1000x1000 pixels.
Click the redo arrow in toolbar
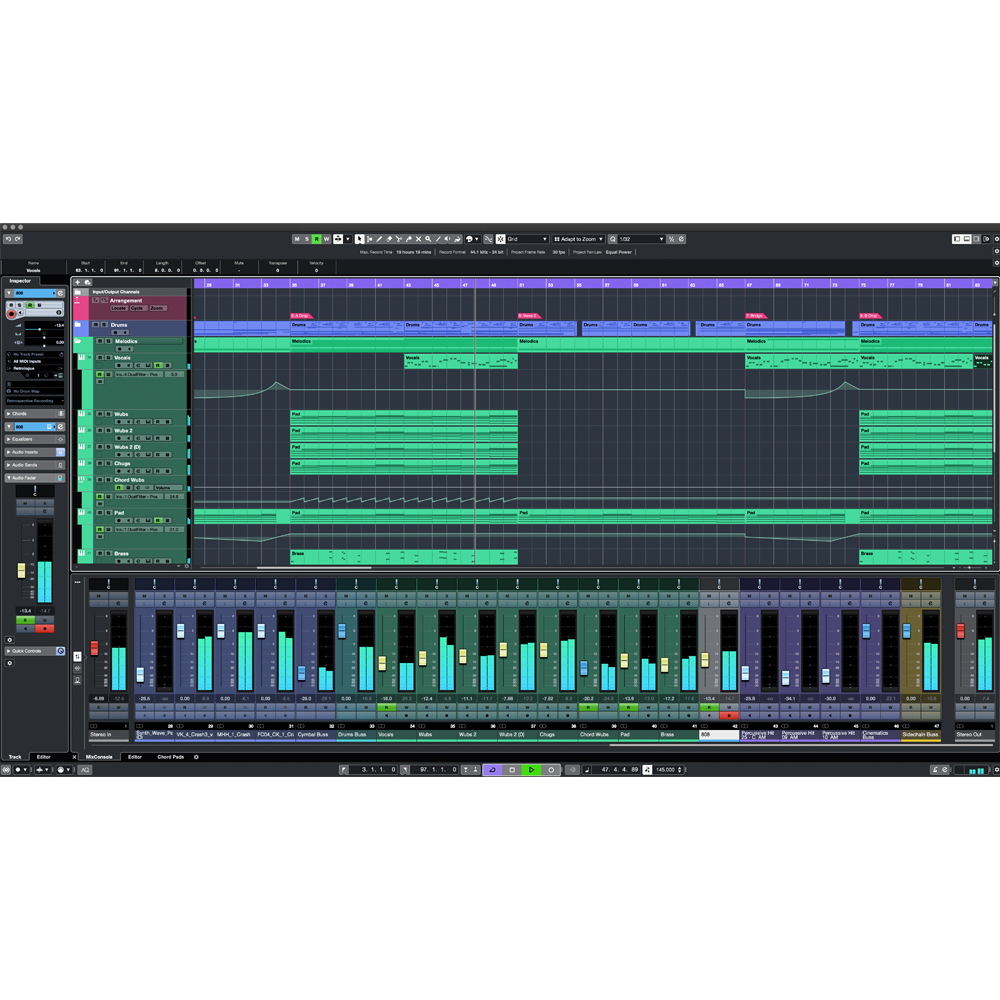(18, 239)
